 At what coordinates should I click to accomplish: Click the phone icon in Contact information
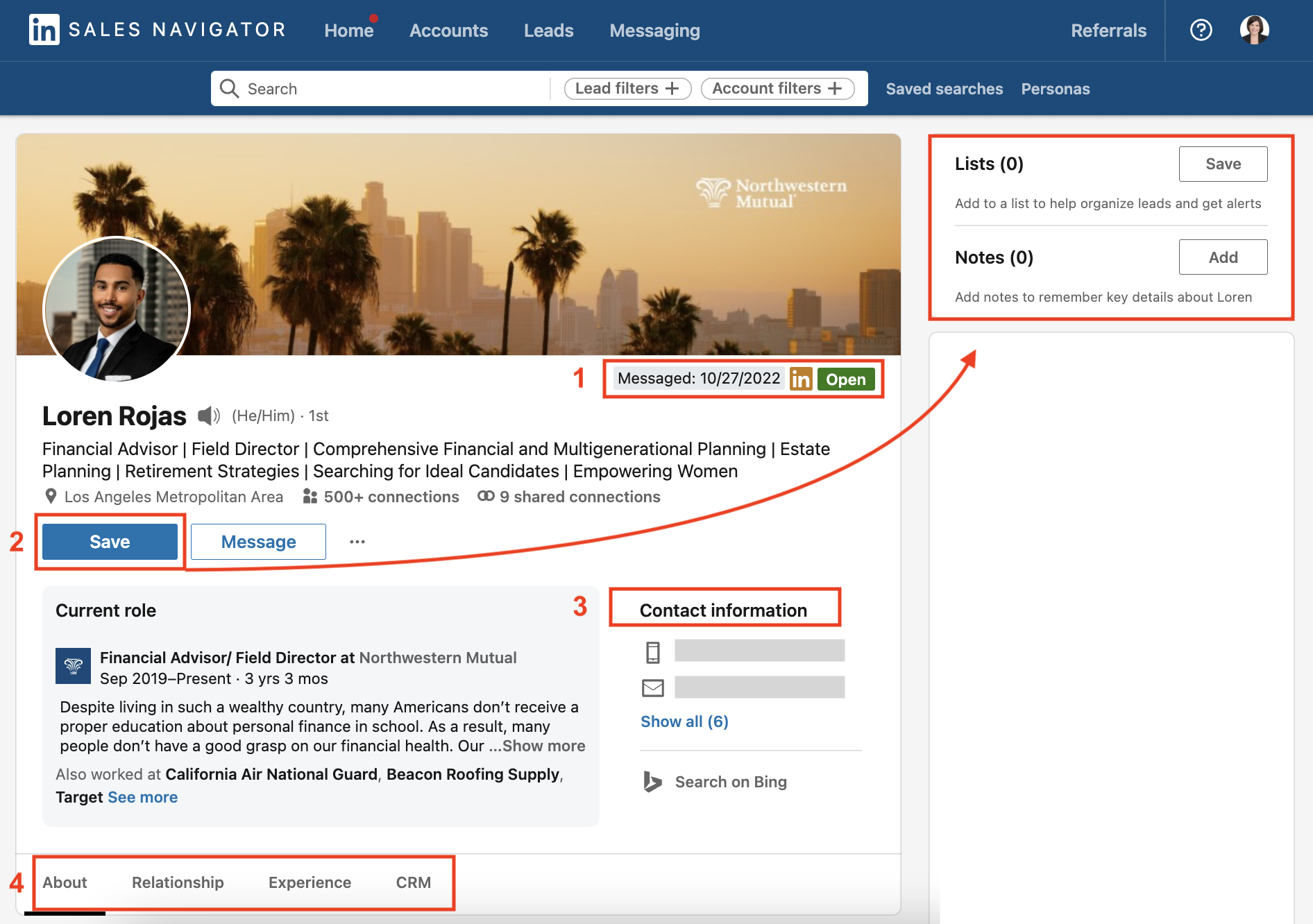[x=653, y=652]
